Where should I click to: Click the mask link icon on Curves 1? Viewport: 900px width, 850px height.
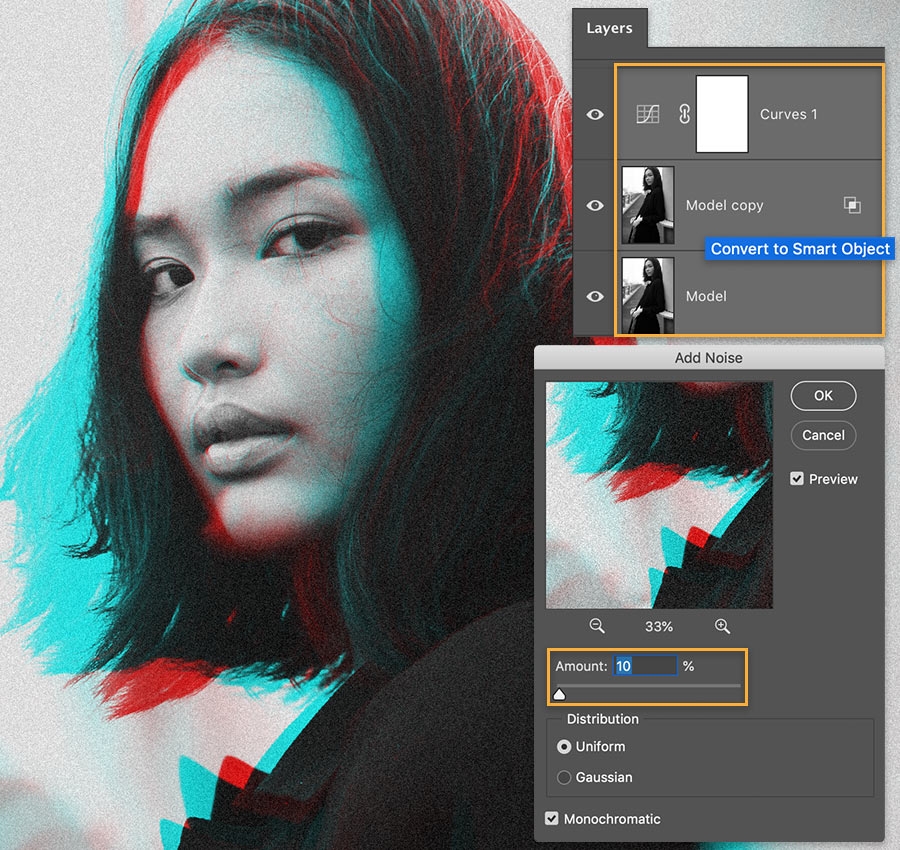pos(684,114)
